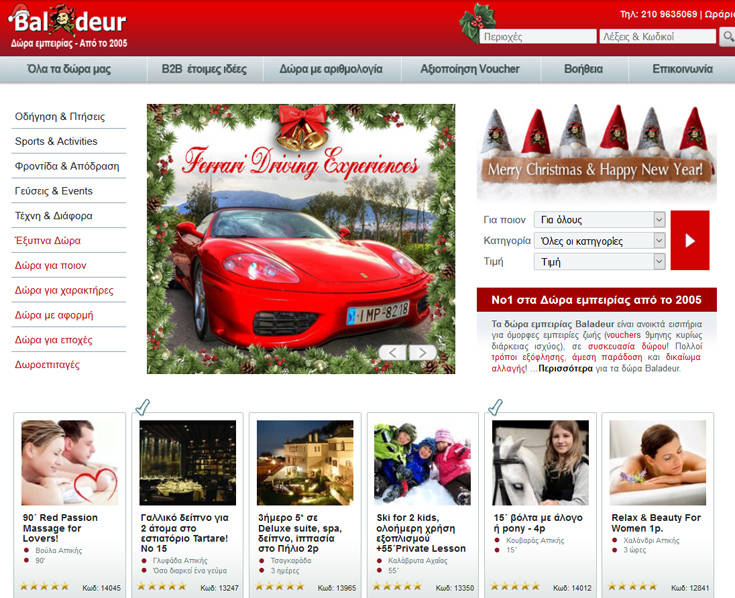Open the 'Κατηγορία' dropdown
The width and height of the screenshot is (735, 598).
click(600, 241)
